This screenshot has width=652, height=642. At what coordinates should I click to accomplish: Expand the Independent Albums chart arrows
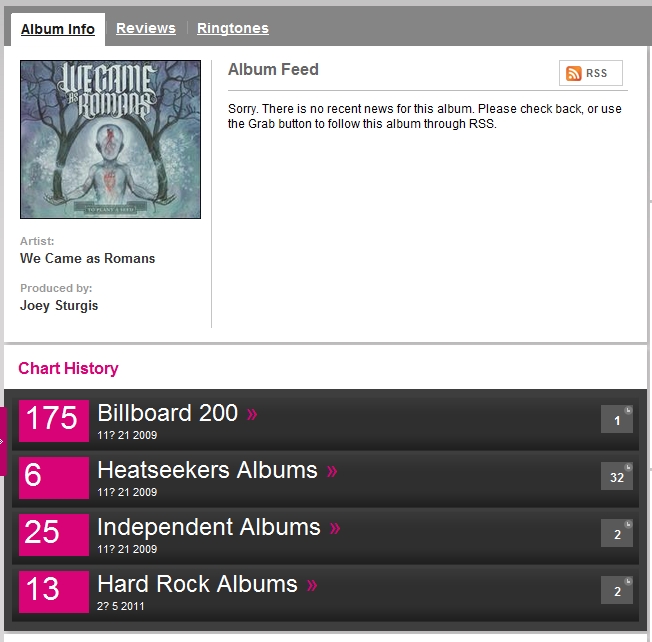tap(335, 527)
